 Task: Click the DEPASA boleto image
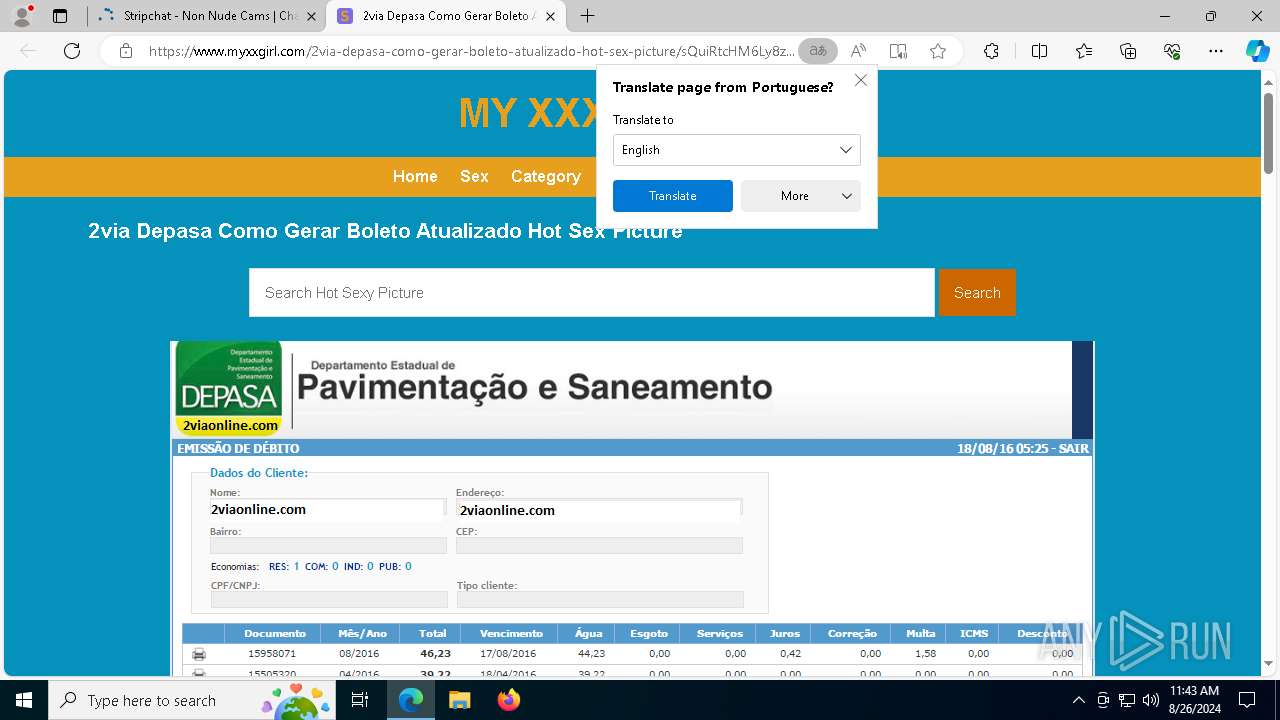(x=632, y=509)
